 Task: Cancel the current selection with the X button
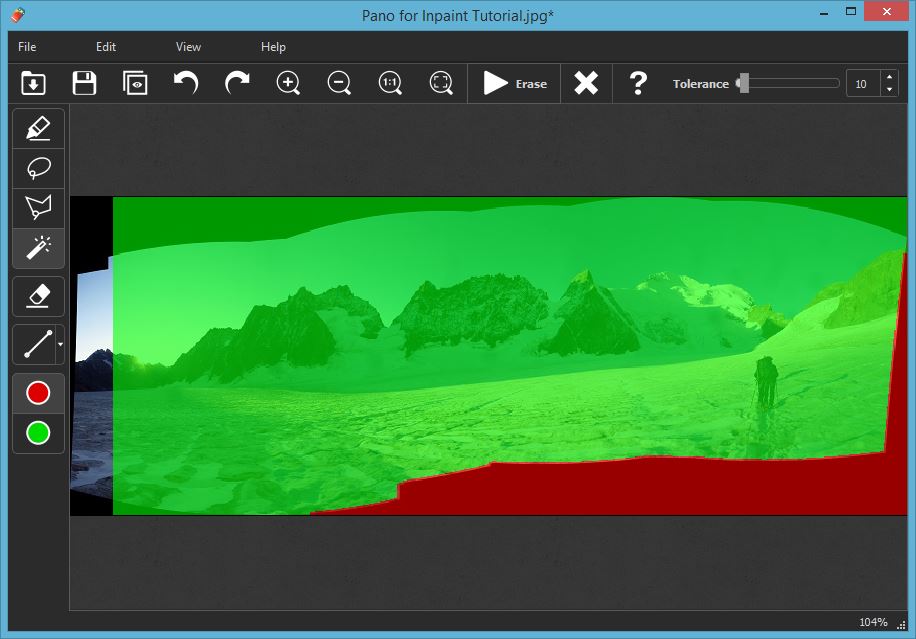click(x=585, y=83)
